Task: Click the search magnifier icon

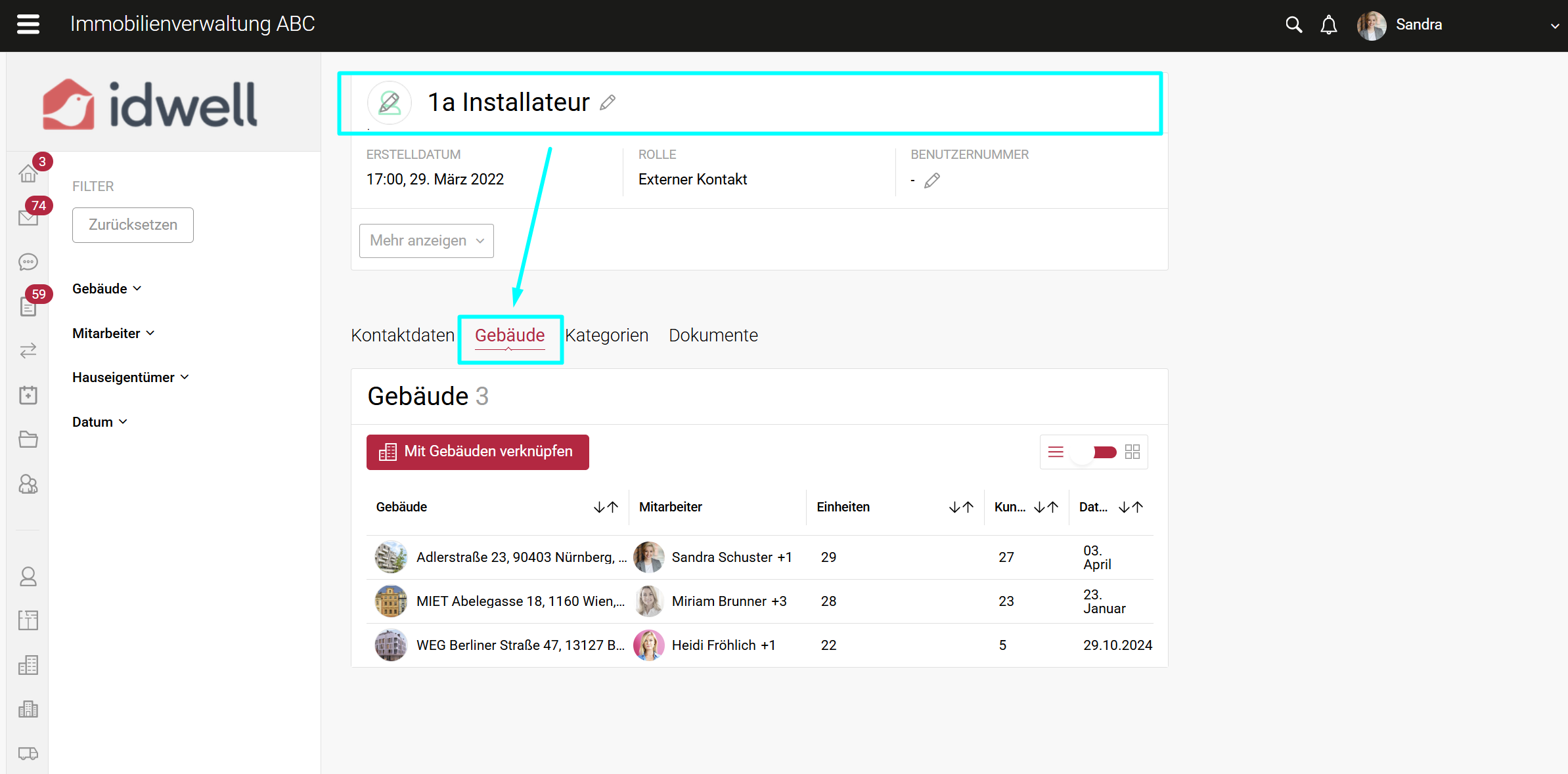Action: click(1293, 25)
